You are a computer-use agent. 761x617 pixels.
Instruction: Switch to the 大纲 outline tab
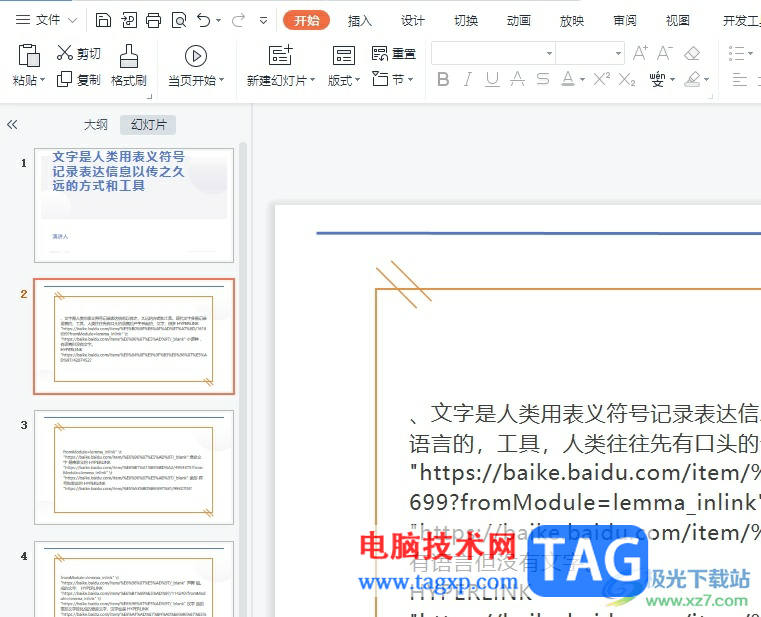coord(96,125)
